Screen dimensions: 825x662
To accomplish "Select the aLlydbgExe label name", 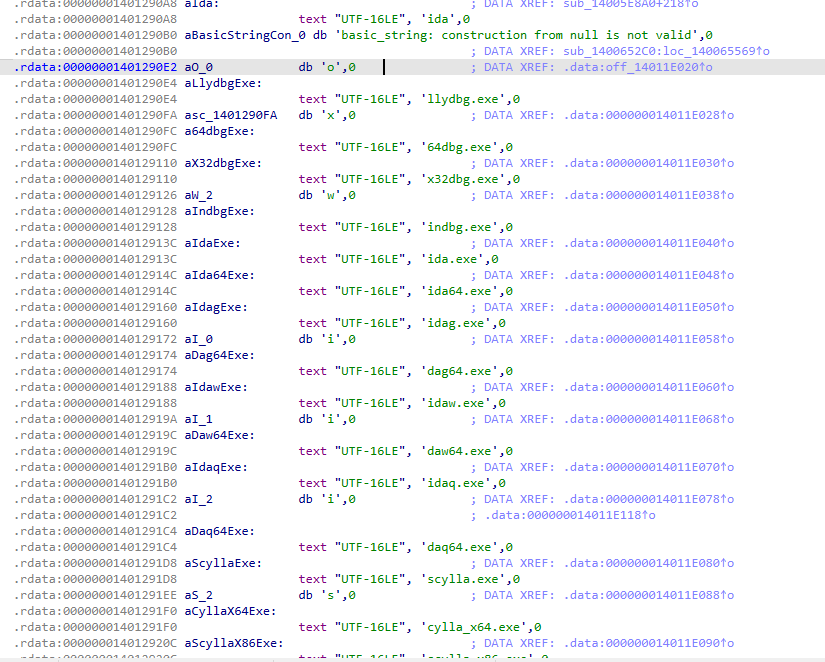I will coord(223,83).
